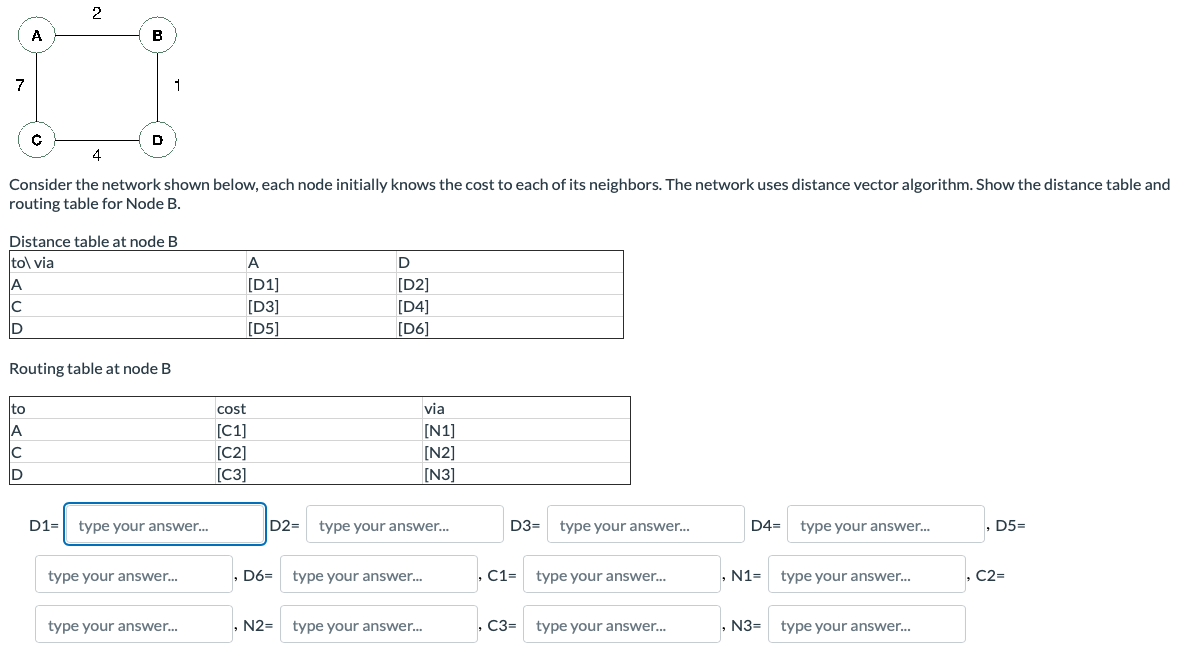The height and width of the screenshot is (664, 1197).
Task: Click the D4 answer input box
Action: [885, 524]
